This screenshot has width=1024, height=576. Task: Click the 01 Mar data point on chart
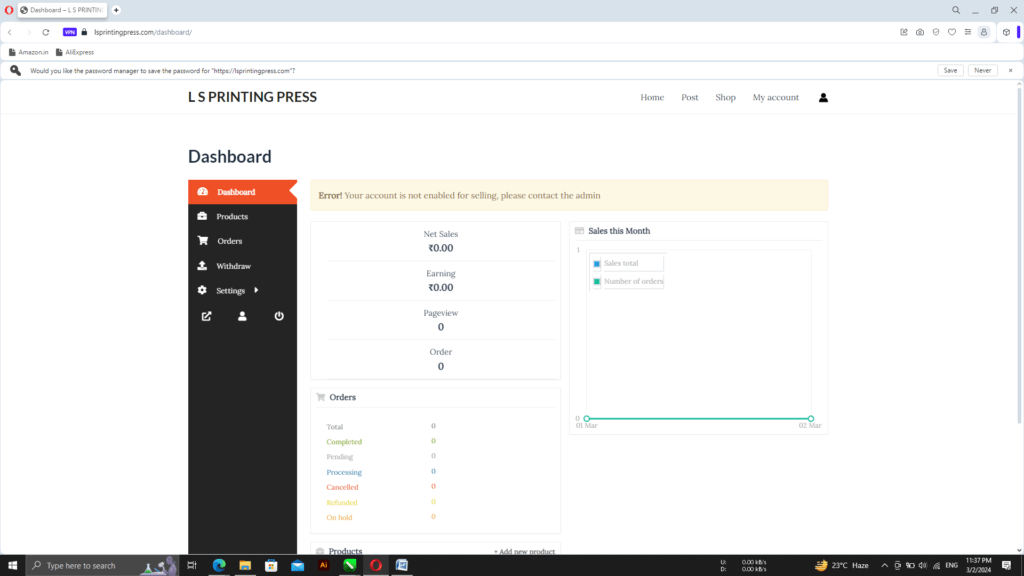(586, 419)
